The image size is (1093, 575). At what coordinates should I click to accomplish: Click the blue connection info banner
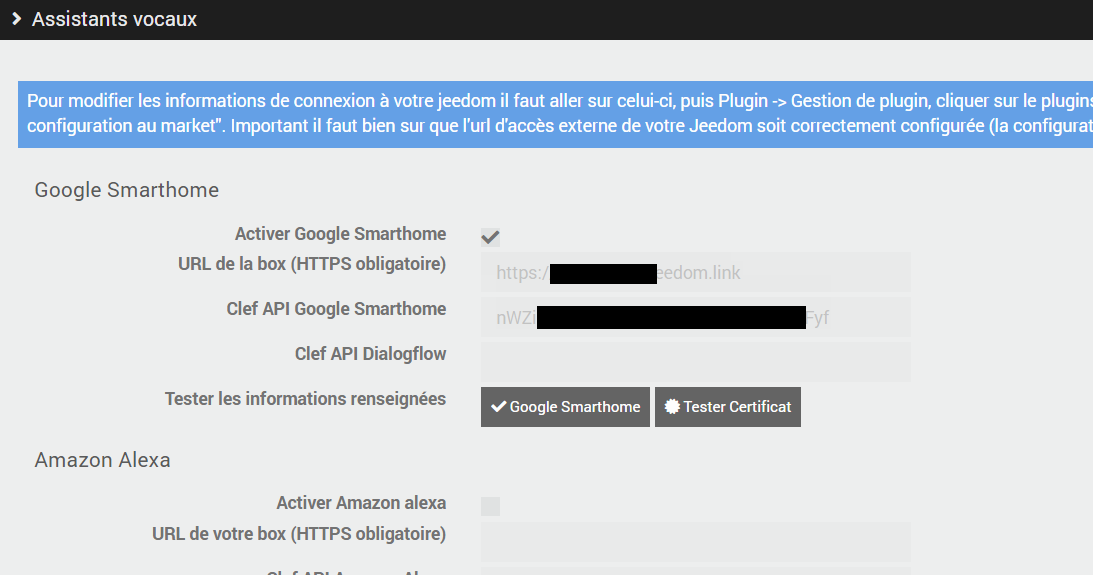(555, 114)
